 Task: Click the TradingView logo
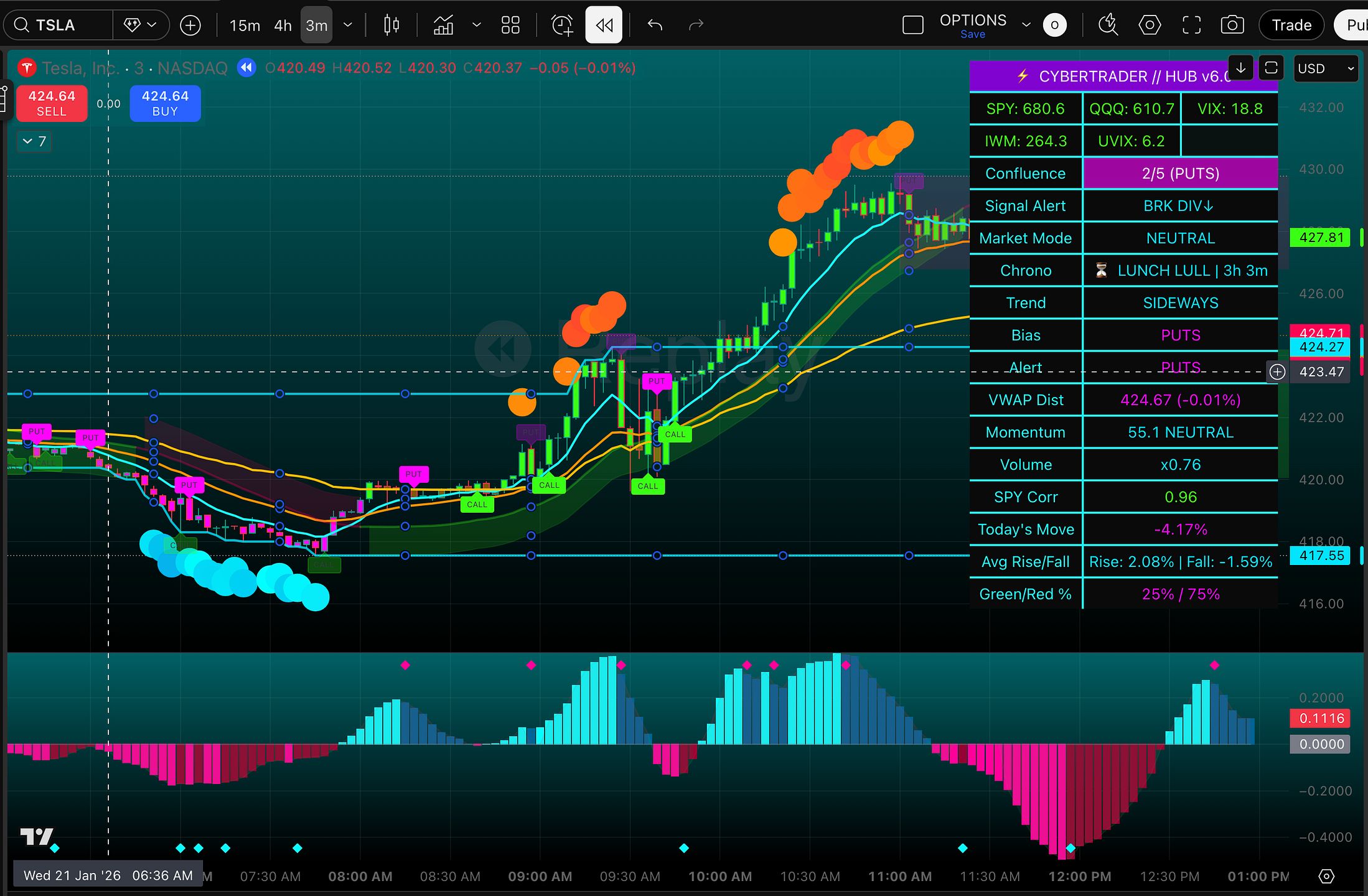[x=37, y=836]
